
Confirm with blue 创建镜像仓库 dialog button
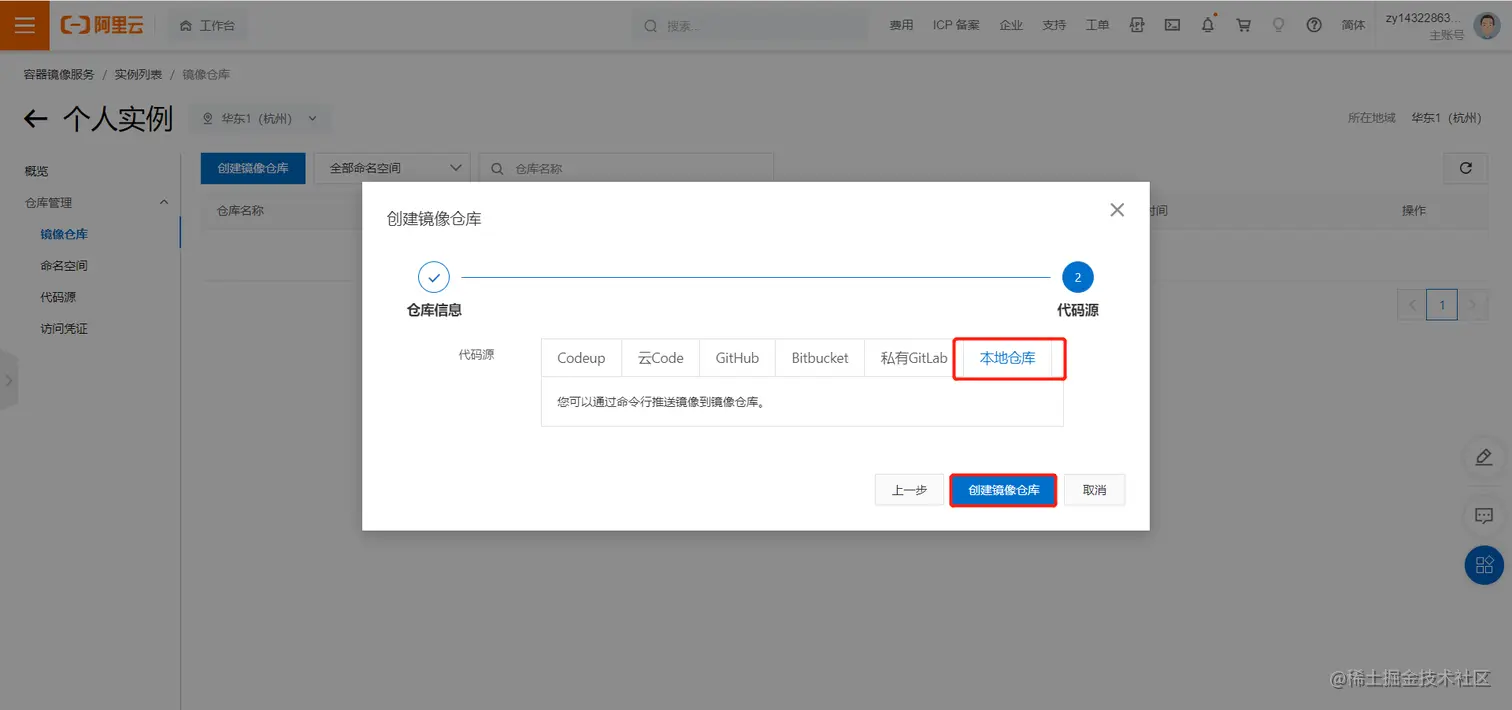1003,490
